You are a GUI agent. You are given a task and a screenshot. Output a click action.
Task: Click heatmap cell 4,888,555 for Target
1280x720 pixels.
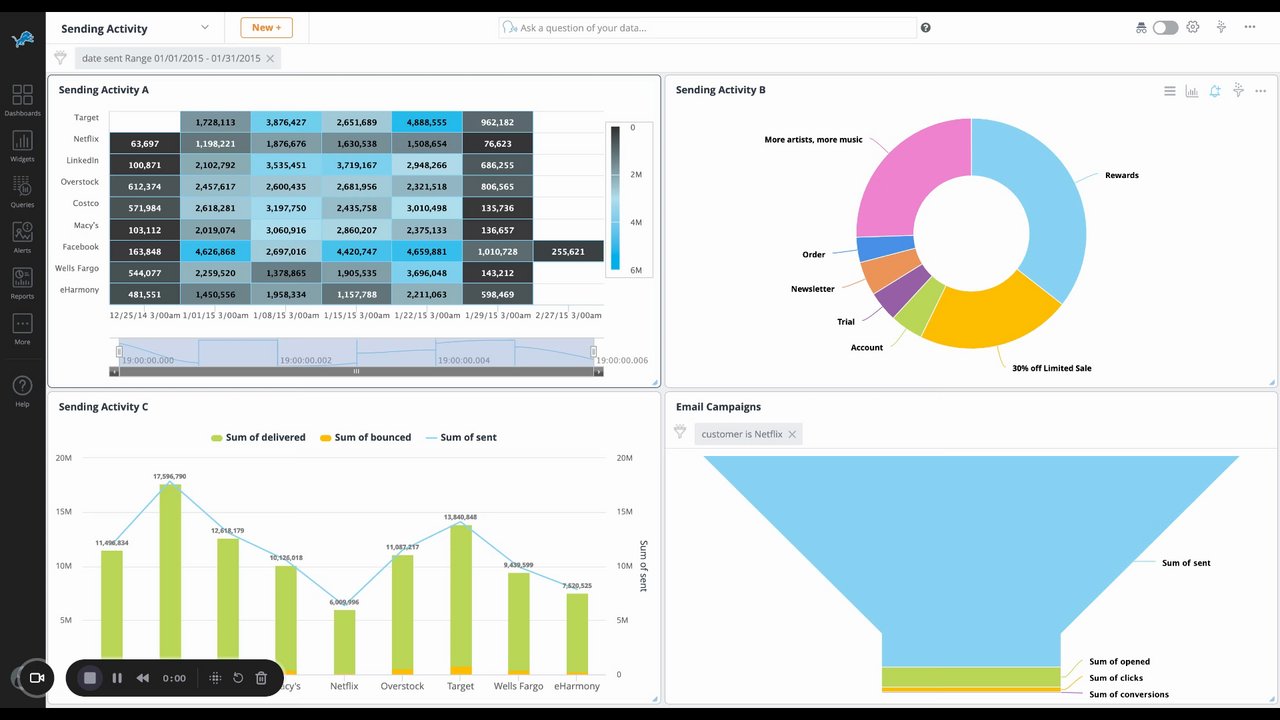click(x=427, y=122)
